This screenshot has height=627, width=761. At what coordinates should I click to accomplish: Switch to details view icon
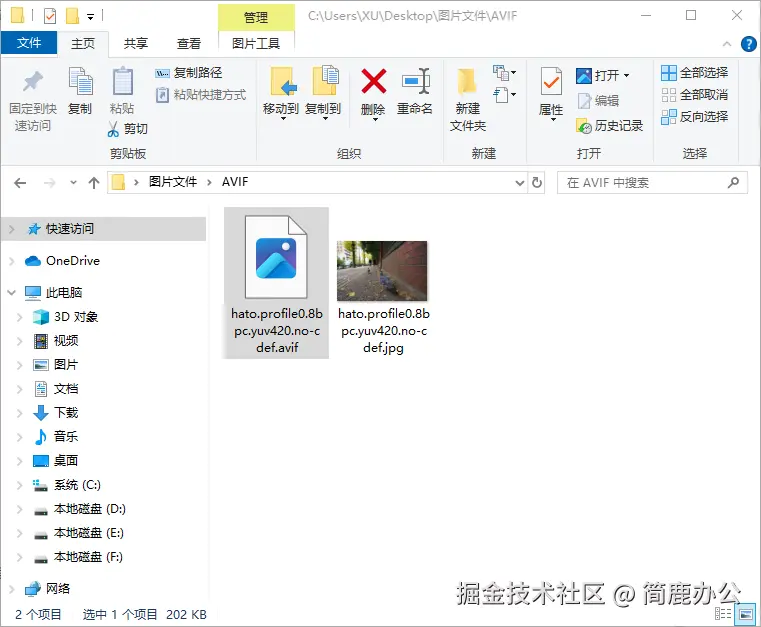723,613
